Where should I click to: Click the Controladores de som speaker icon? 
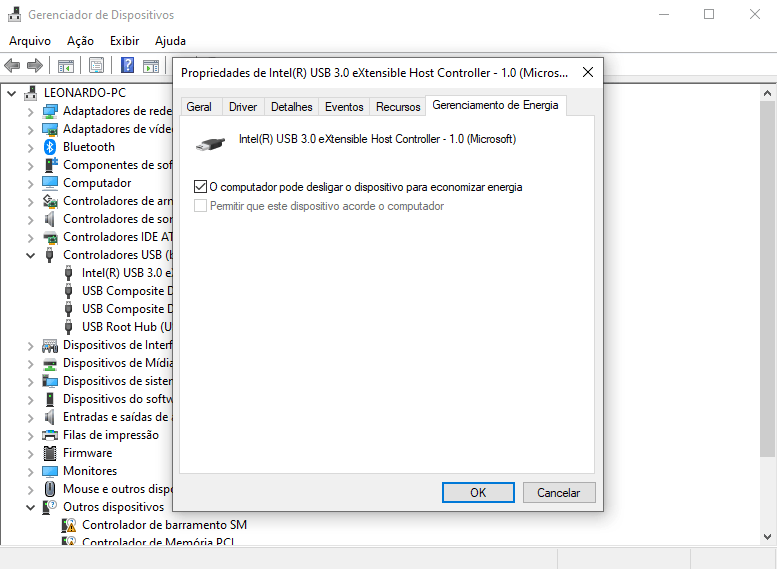pos(50,219)
